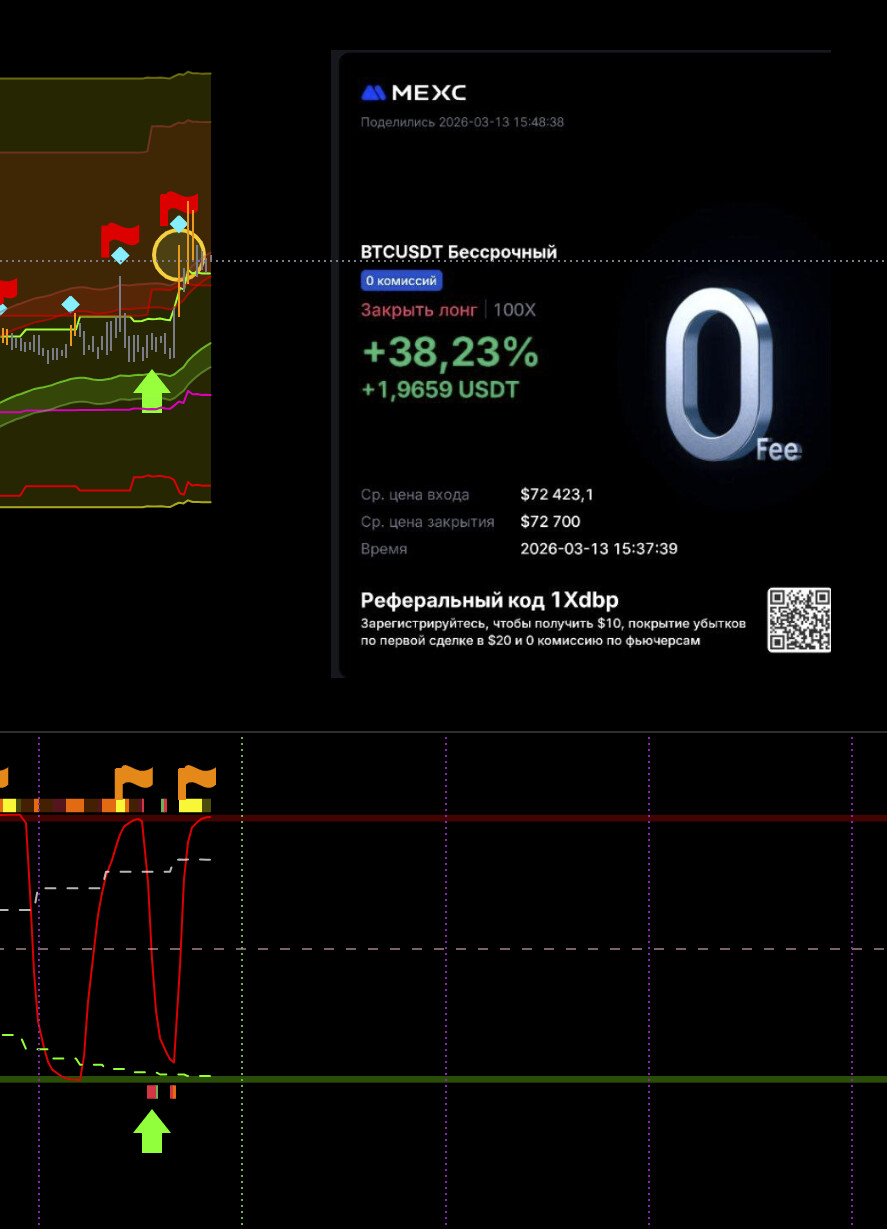Click the MEXC logo

(x=413, y=93)
